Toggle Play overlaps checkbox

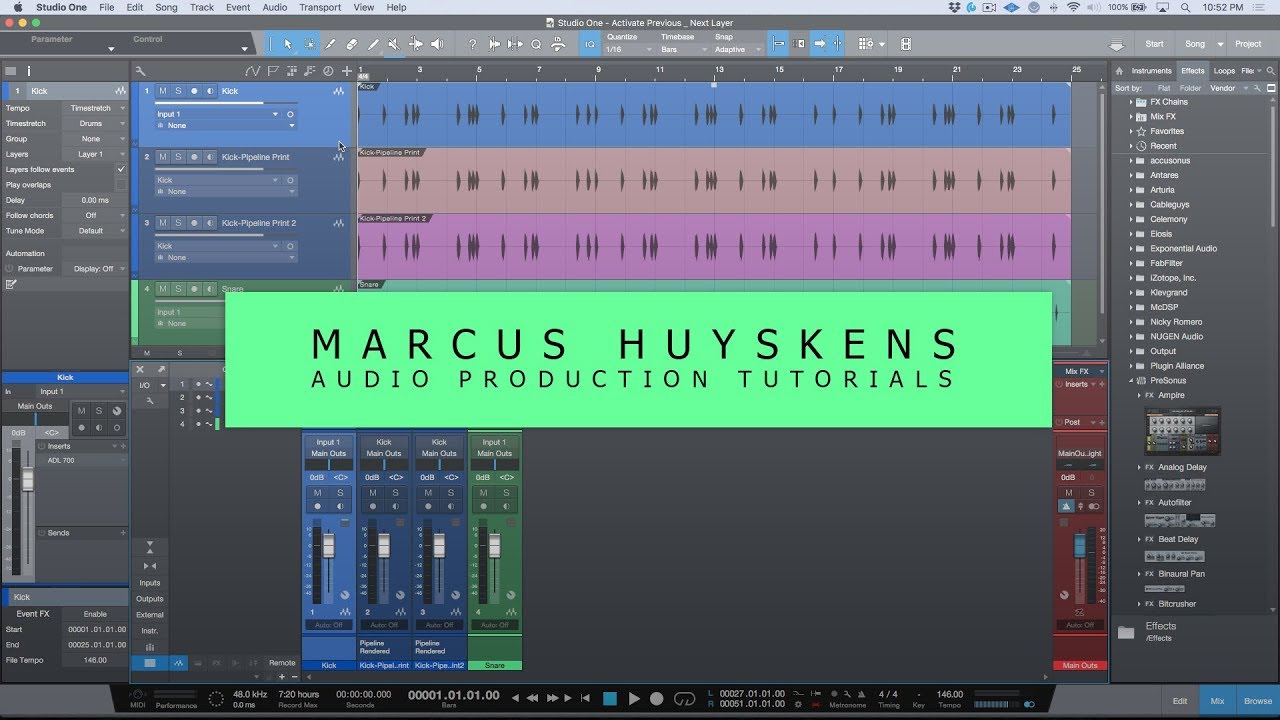pyautogui.click(x=121, y=185)
